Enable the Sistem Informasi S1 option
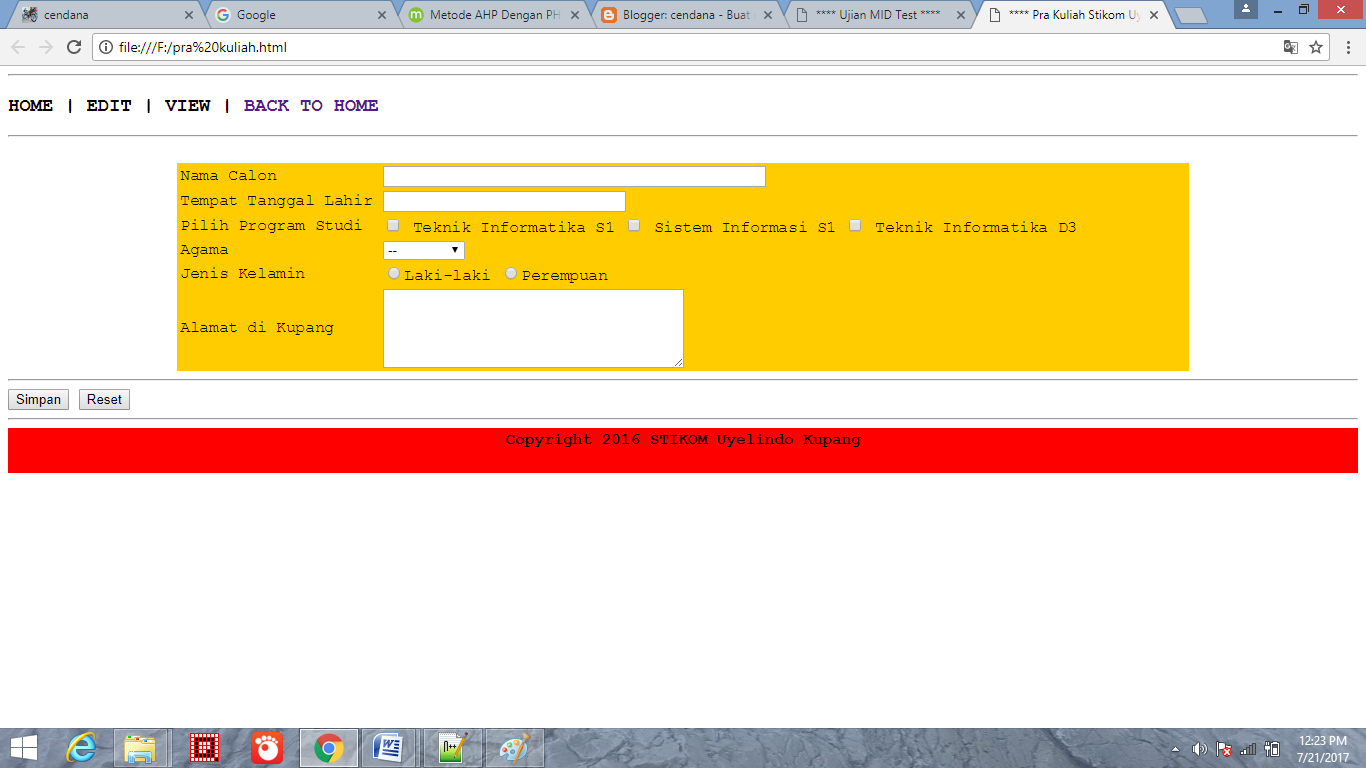This screenshot has width=1366, height=768. tap(634, 225)
